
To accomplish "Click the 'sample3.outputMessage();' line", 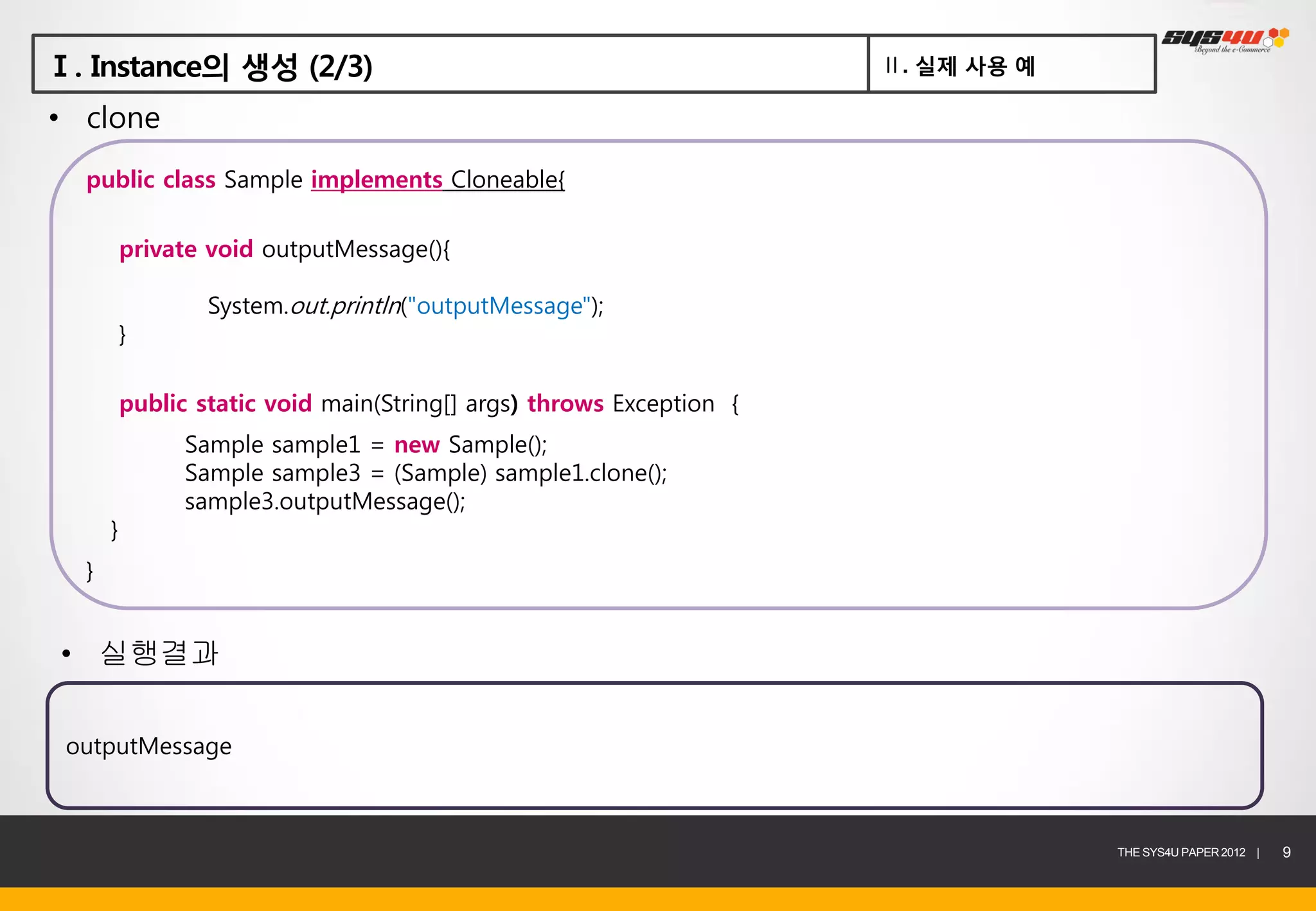I will point(325,501).
